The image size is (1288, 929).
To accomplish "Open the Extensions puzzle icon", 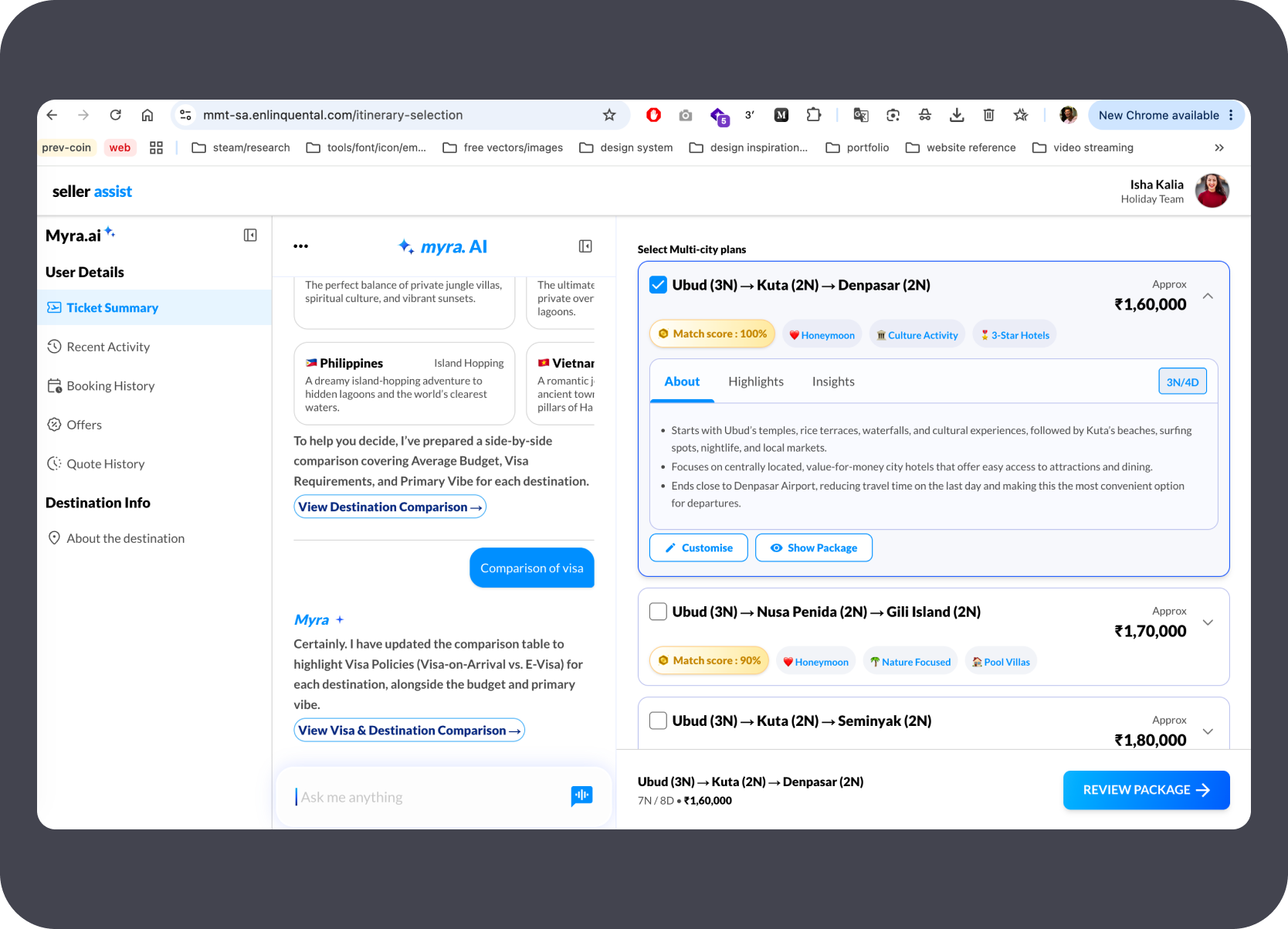I will click(x=814, y=115).
